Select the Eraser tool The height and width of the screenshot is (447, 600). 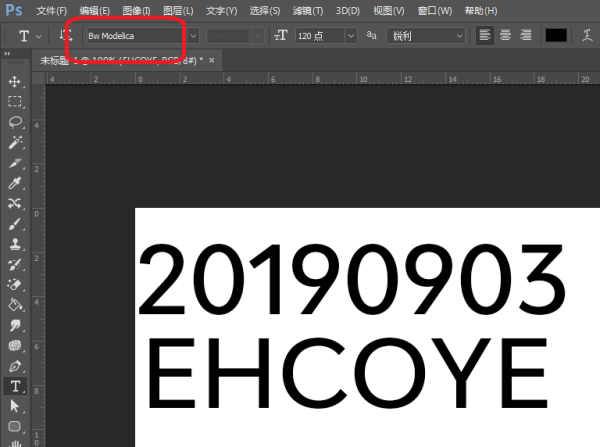point(15,285)
